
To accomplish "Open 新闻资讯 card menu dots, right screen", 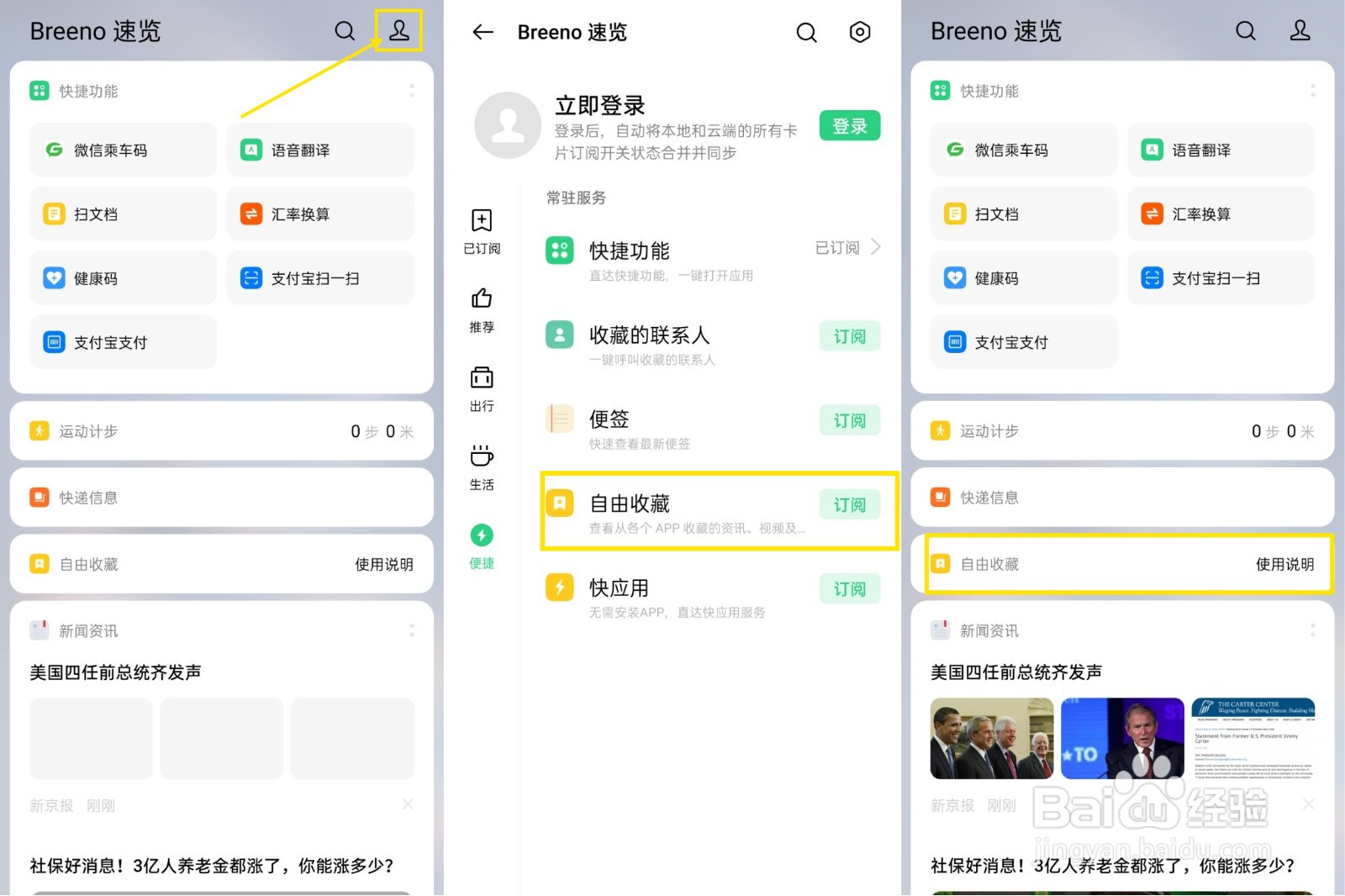I will pos(1313,630).
